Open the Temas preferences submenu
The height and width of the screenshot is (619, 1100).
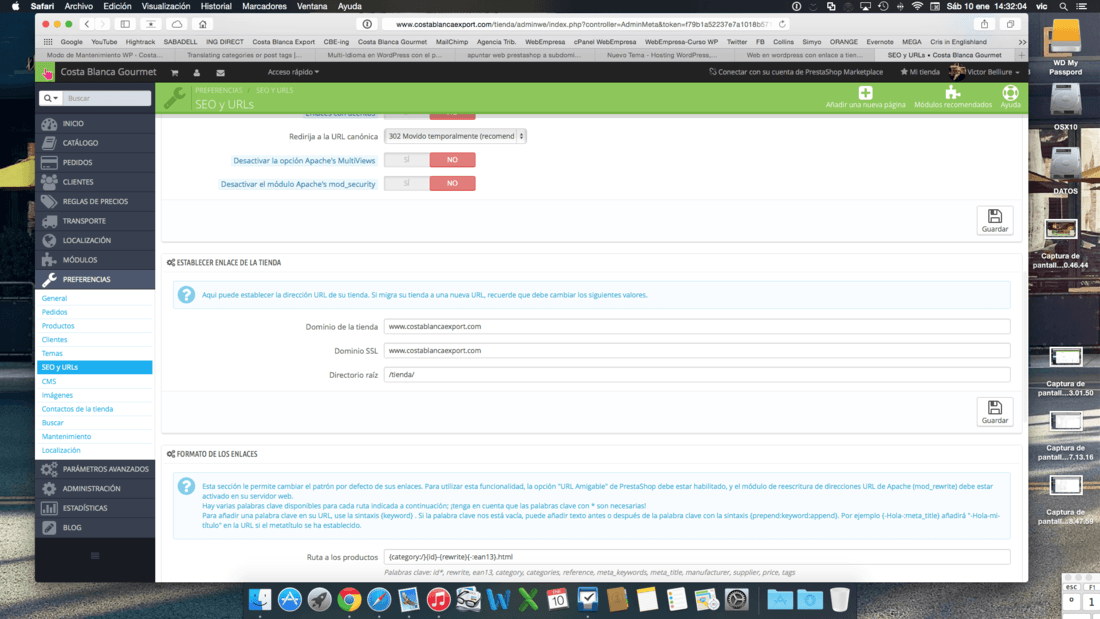52,354
